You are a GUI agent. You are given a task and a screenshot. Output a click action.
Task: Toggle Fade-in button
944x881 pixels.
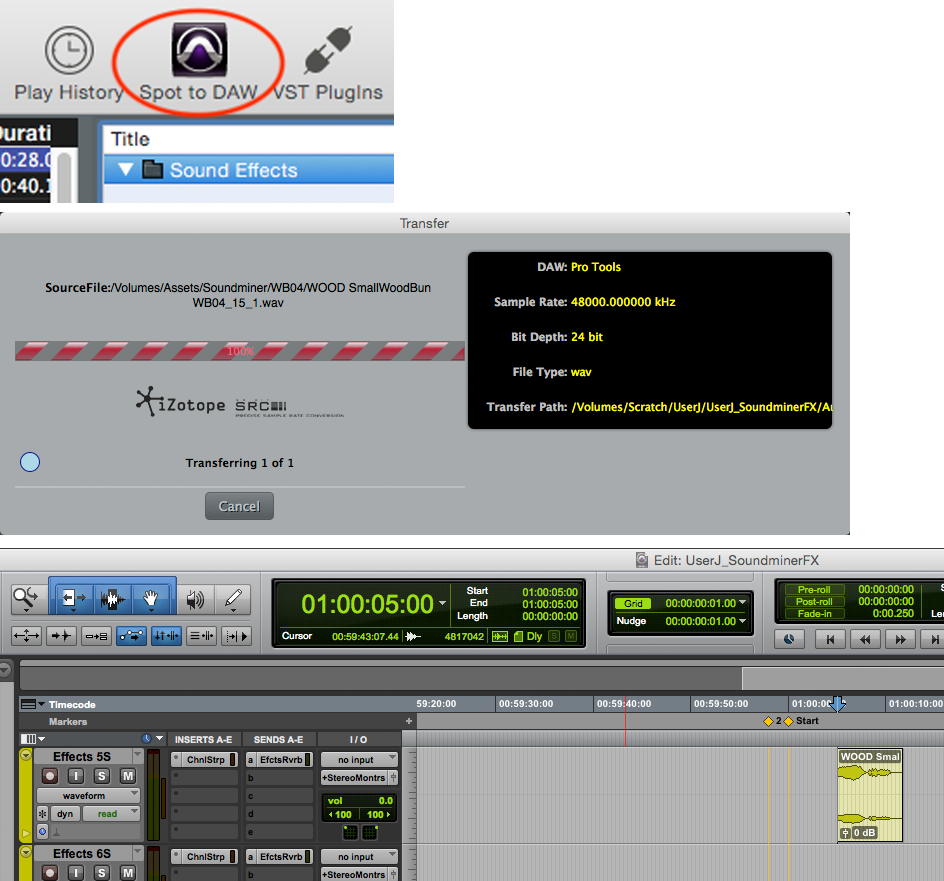click(x=814, y=614)
